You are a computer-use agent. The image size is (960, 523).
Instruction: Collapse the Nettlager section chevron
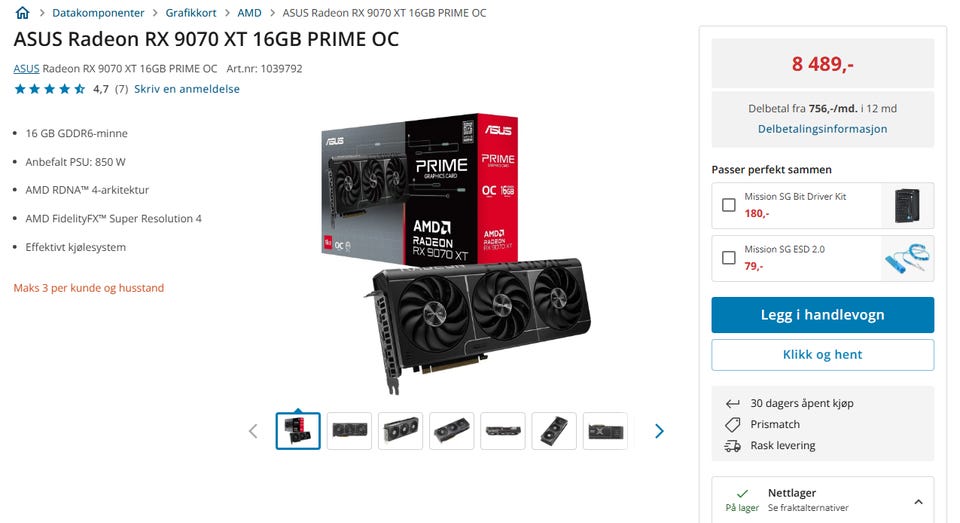(x=918, y=502)
